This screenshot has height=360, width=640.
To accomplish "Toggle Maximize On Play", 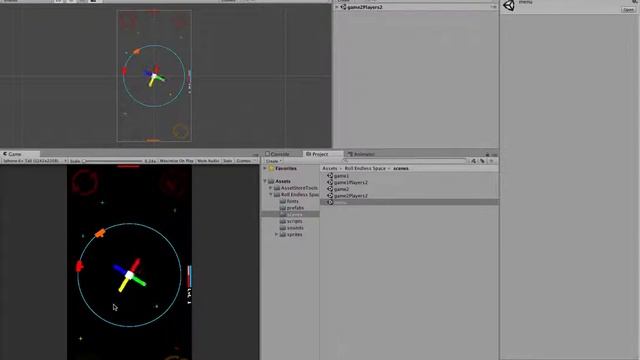I will tap(176, 161).
